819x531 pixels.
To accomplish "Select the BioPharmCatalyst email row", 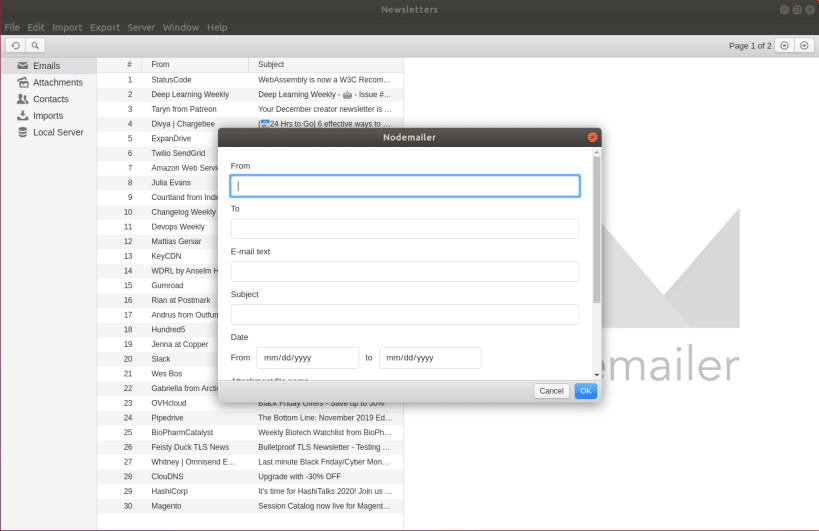I will 250,432.
